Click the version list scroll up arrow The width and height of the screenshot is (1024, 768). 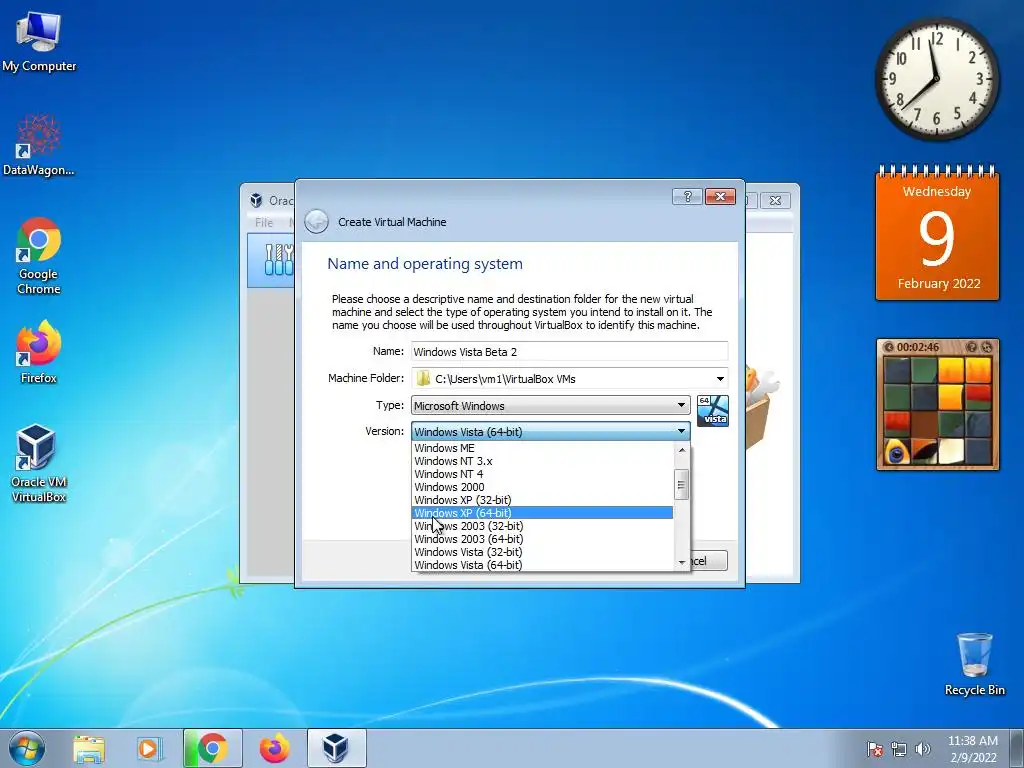682,449
